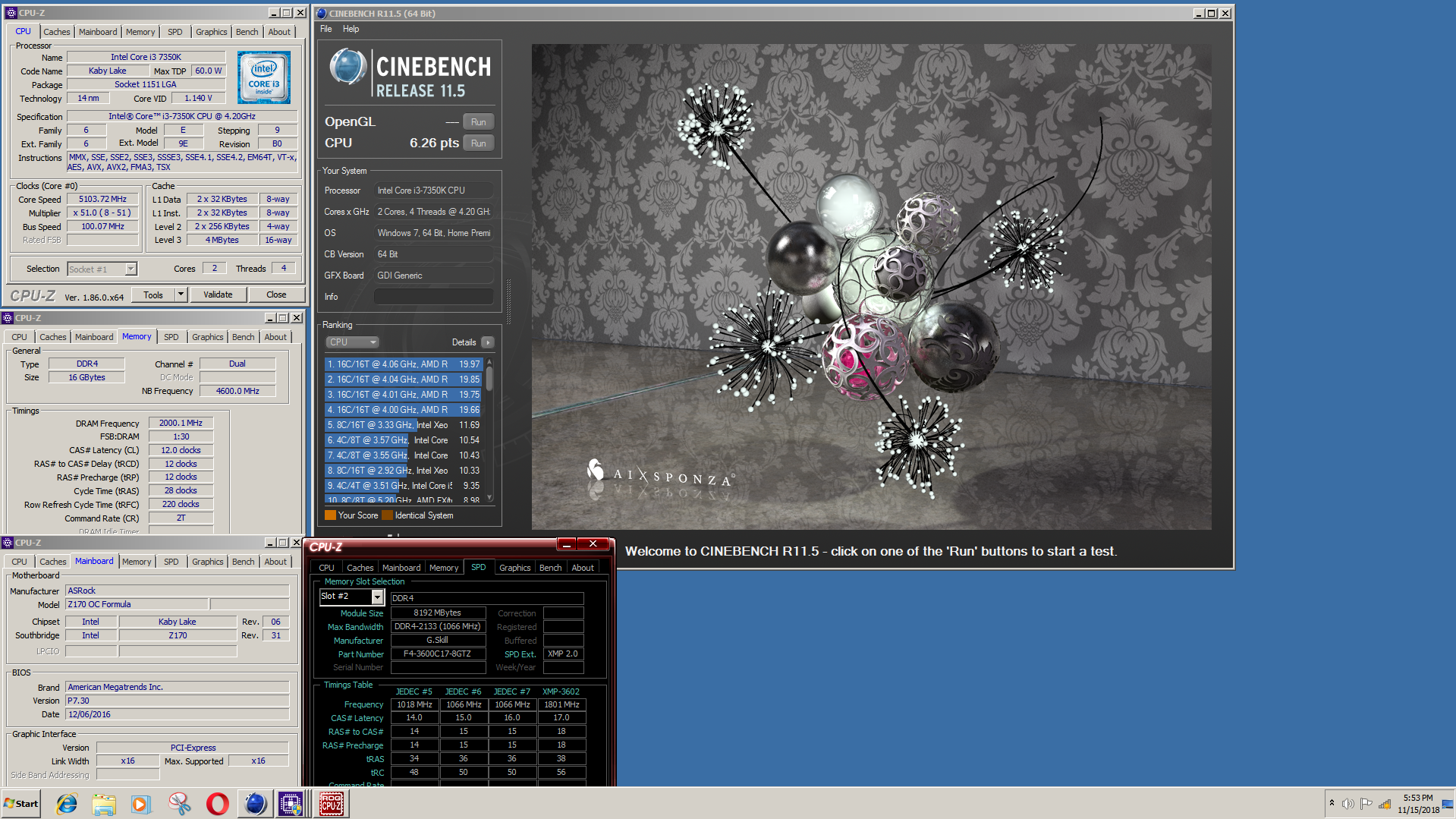The width and height of the screenshot is (1456, 819).
Task: Open the network signal tray icon
Action: [1385, 804]
